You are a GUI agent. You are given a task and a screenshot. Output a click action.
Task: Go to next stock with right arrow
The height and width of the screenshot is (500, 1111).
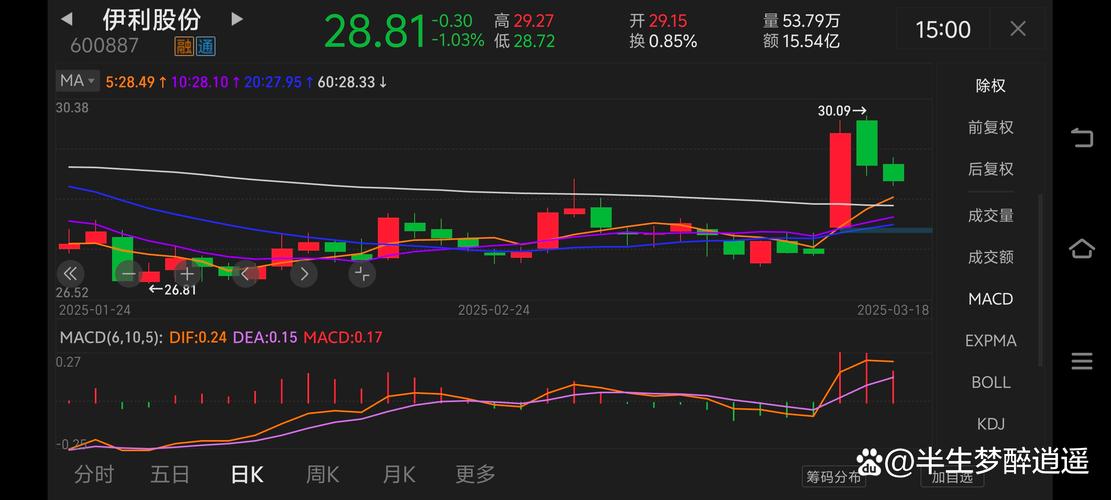point(237,19)
